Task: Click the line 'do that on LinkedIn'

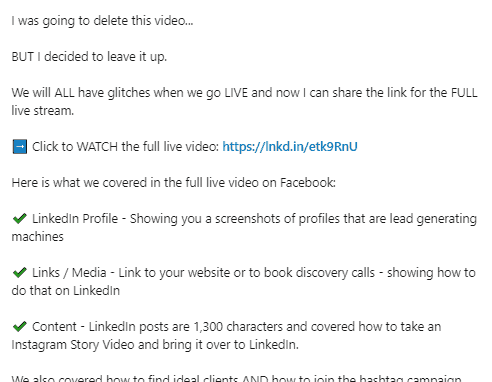Action: (x=66, y=291)
